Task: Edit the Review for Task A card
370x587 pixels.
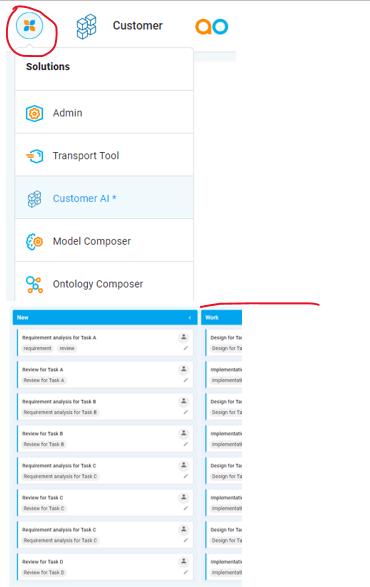Action: pos(185,380)
